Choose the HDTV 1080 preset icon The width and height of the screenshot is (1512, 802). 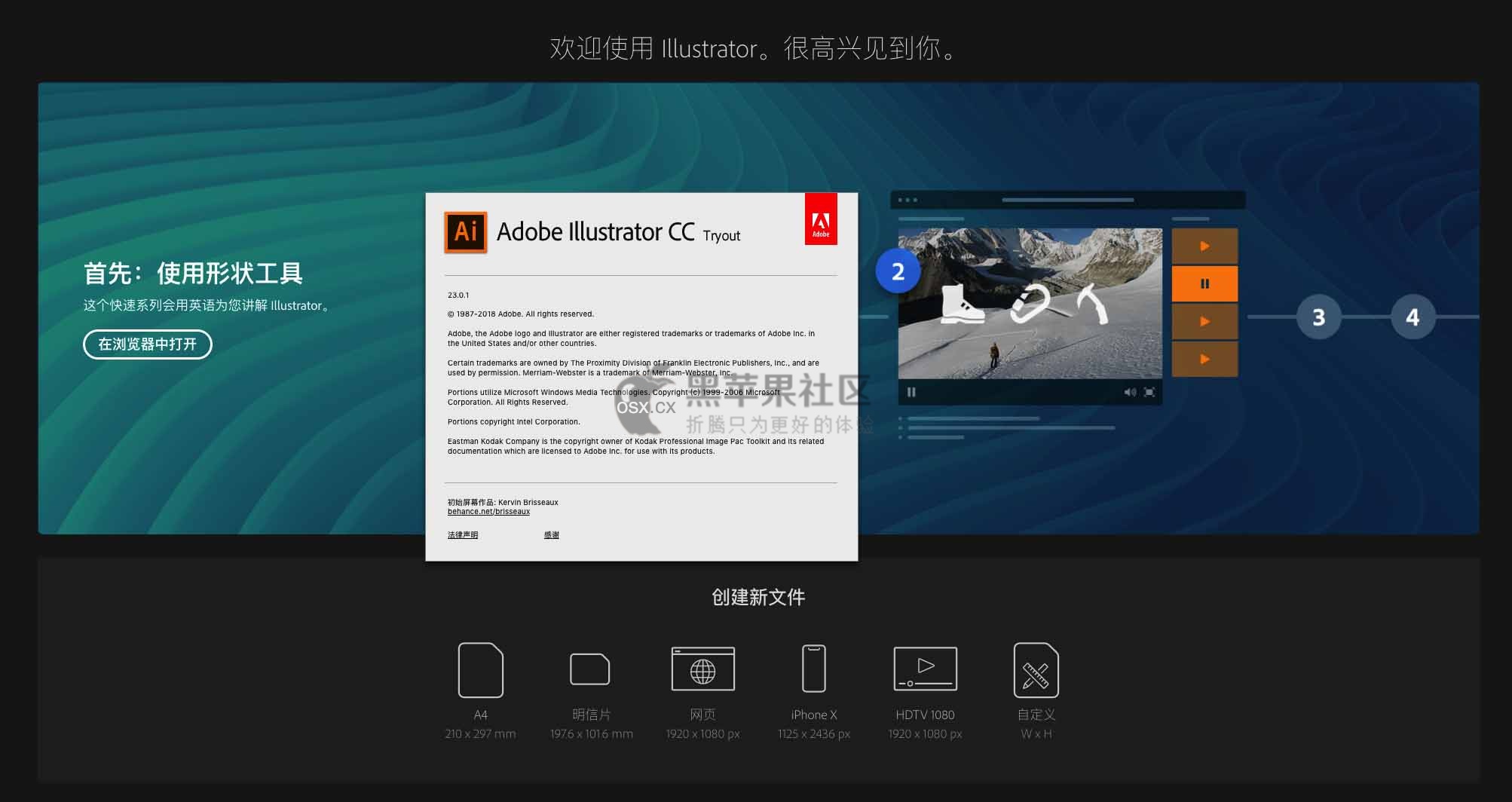(x=925, y=669)
